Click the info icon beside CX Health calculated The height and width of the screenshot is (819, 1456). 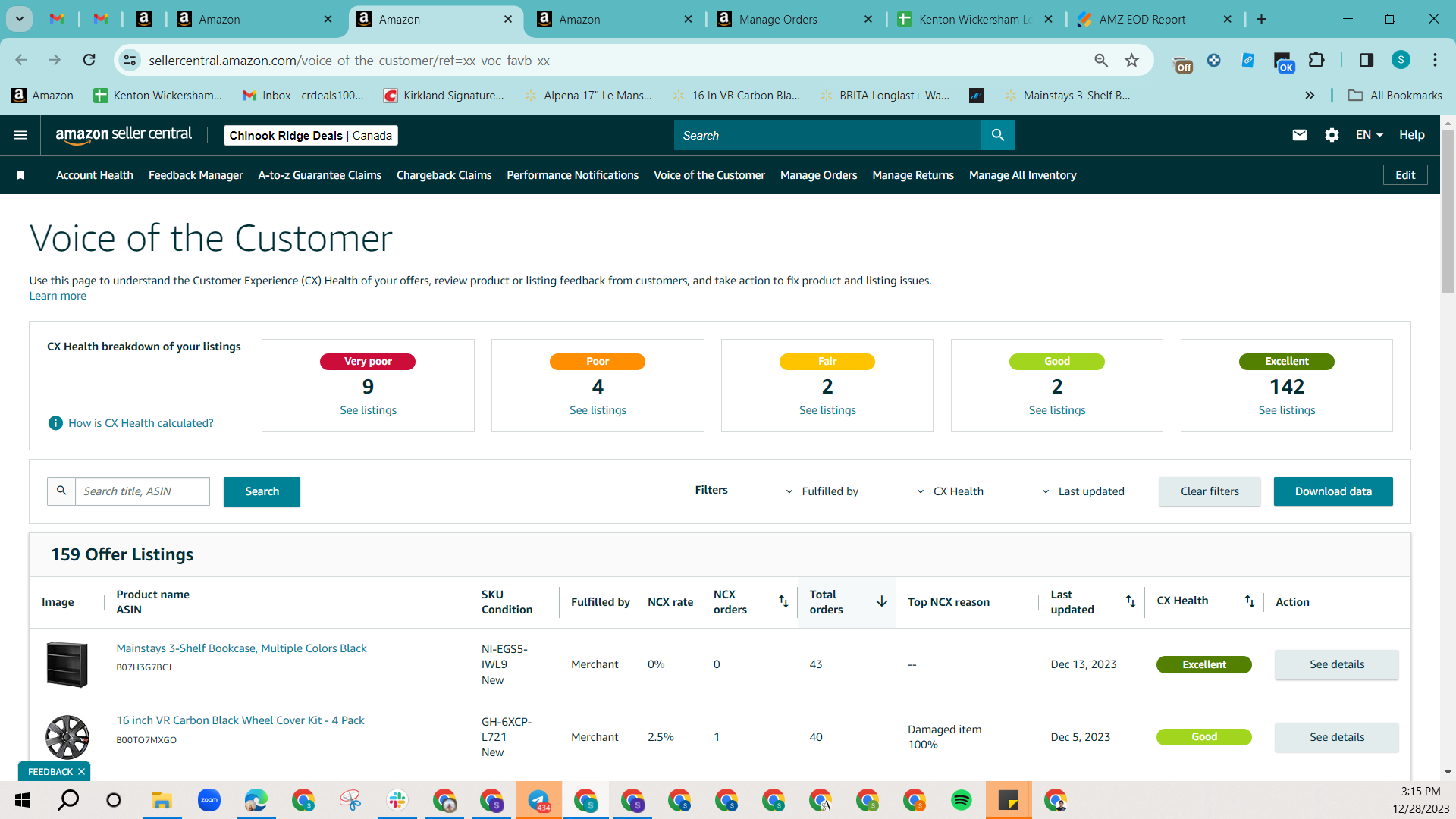coord(55,423)
